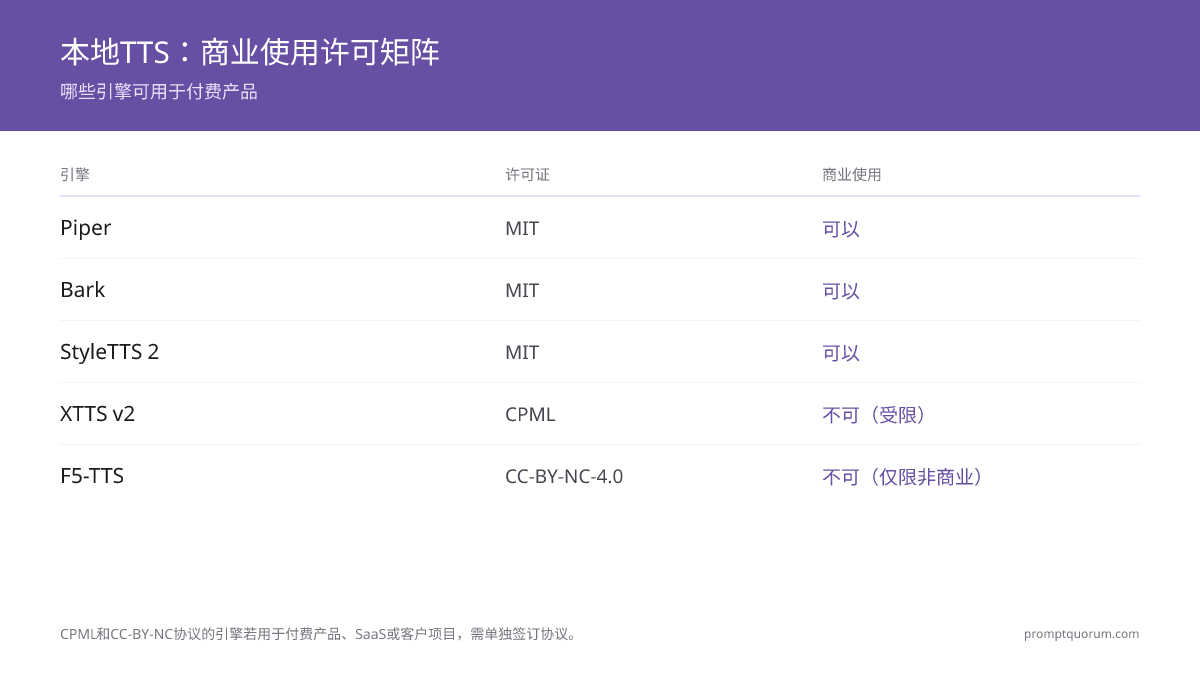Click 可以 in the Piper row

pyautogui.click(x=841, y=228)
